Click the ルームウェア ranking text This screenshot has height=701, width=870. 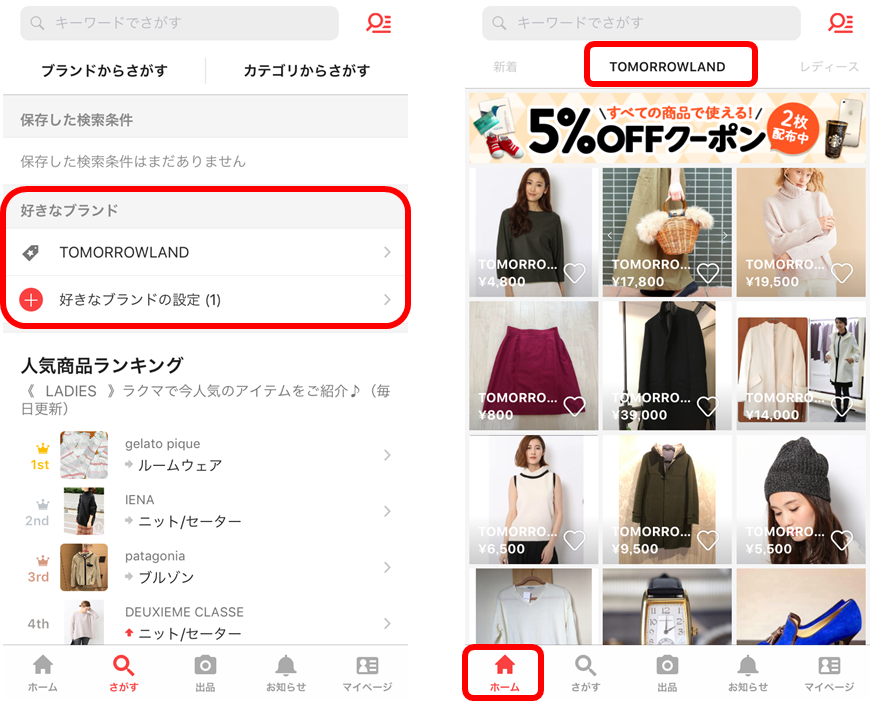[180, 465]
